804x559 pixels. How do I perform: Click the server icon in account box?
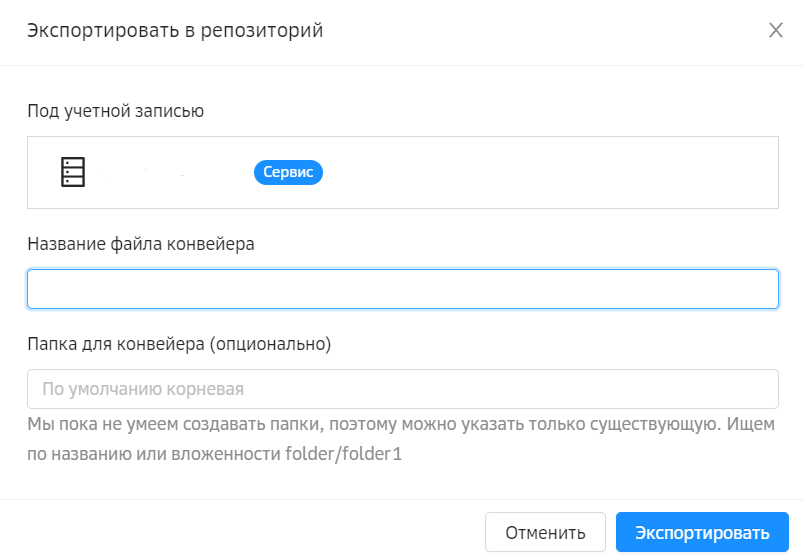pos(73,172)
